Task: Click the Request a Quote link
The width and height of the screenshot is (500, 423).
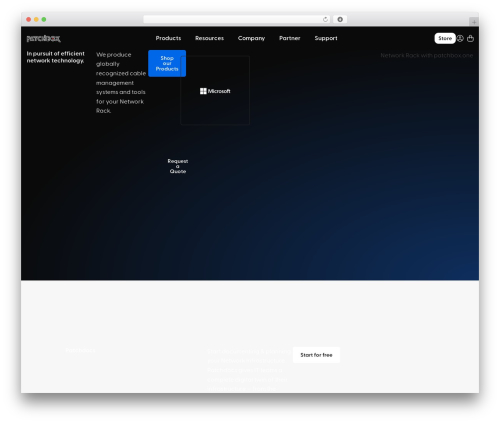Action: click(178, 166)
